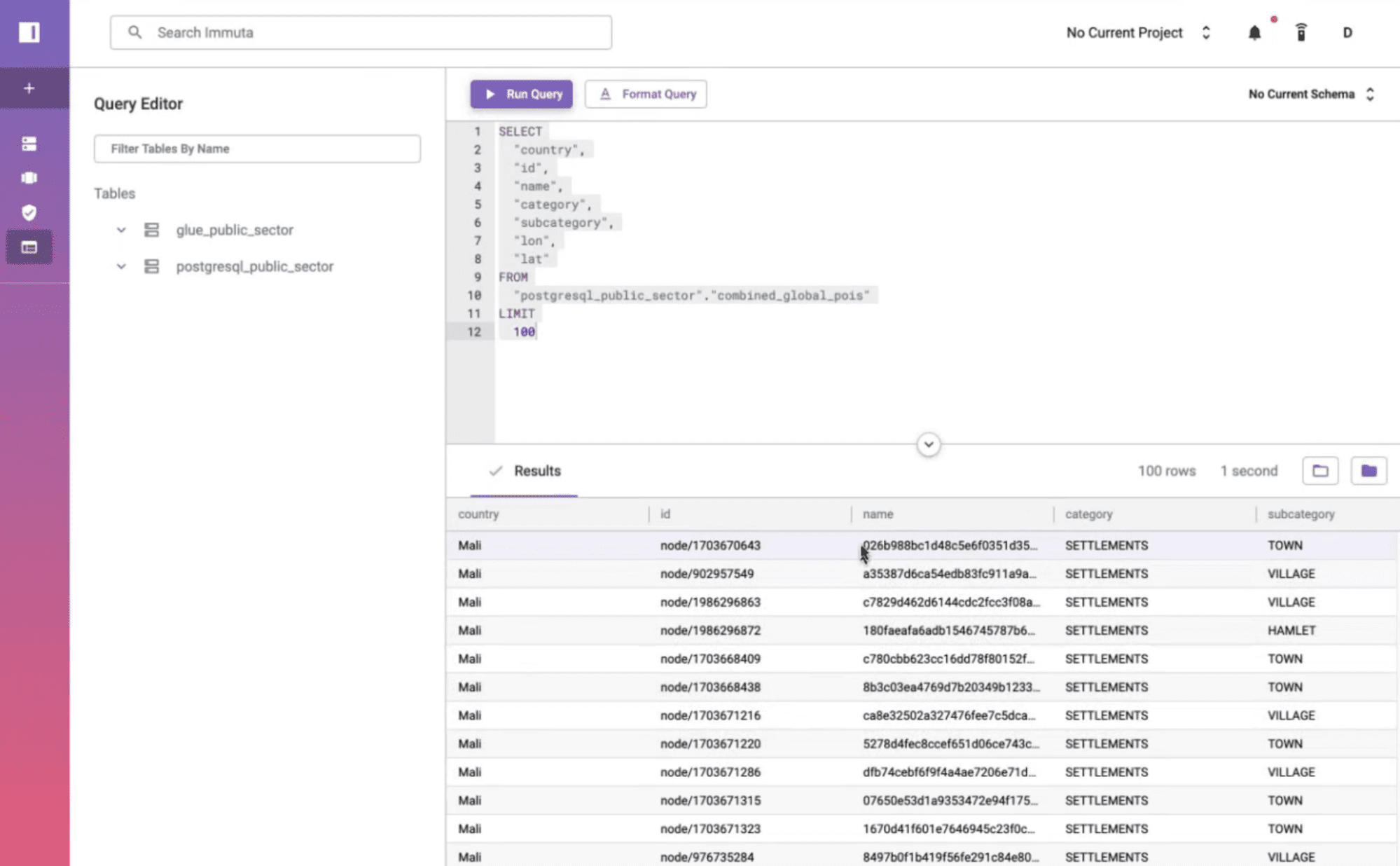Click the country column header
This screenshot has width=1400, height=866.
coord(478,514)
